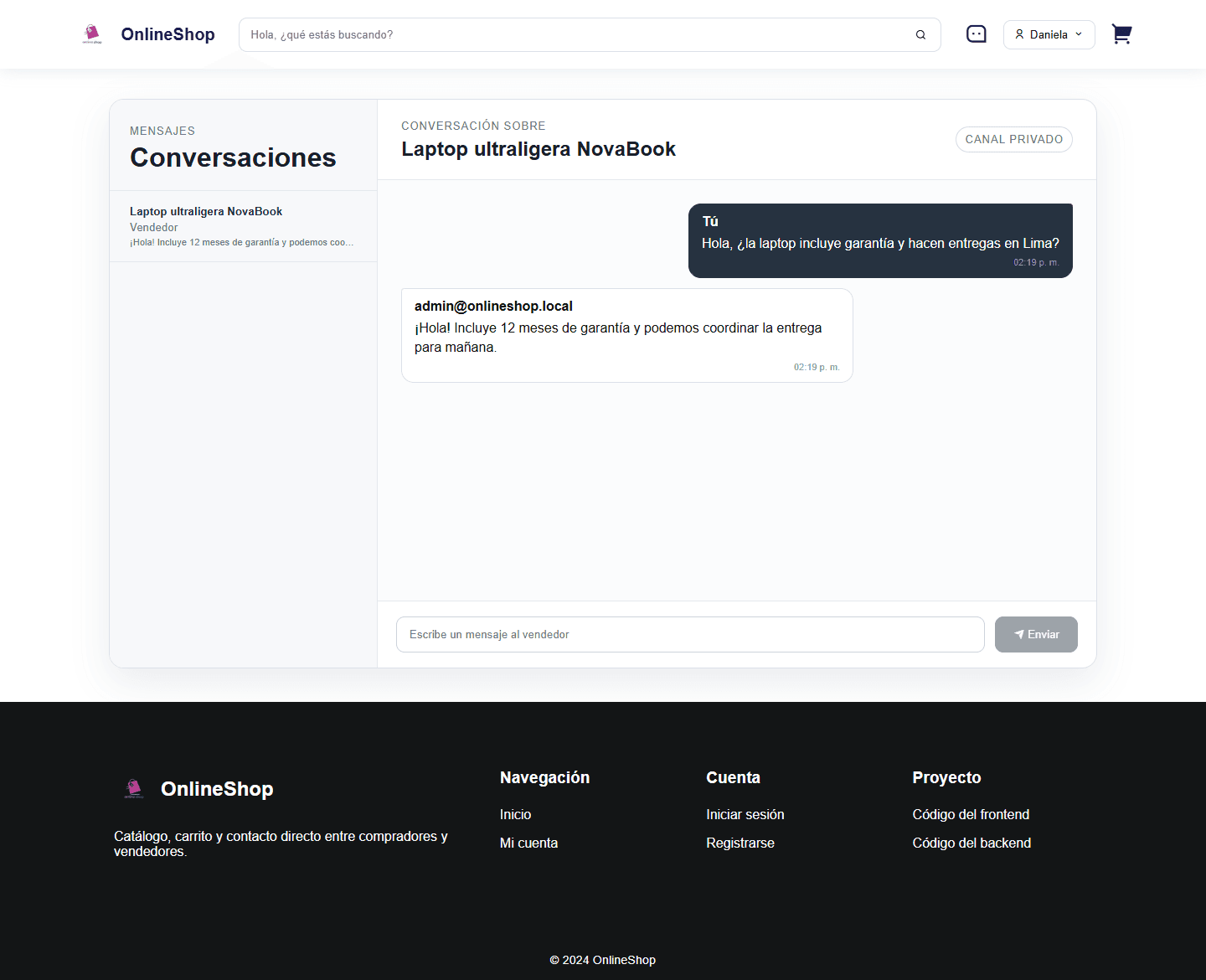Select the Laptop ultraligera NovaBook conversation

click(243, 226)
